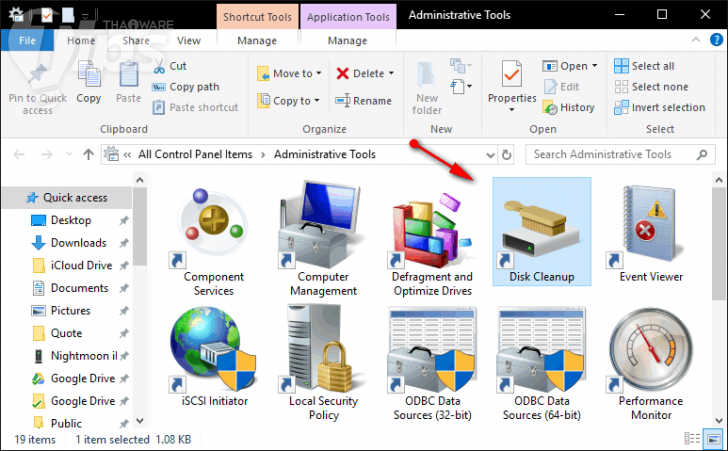Click All Control Panel Items breadcrumb

click(195, 154)
